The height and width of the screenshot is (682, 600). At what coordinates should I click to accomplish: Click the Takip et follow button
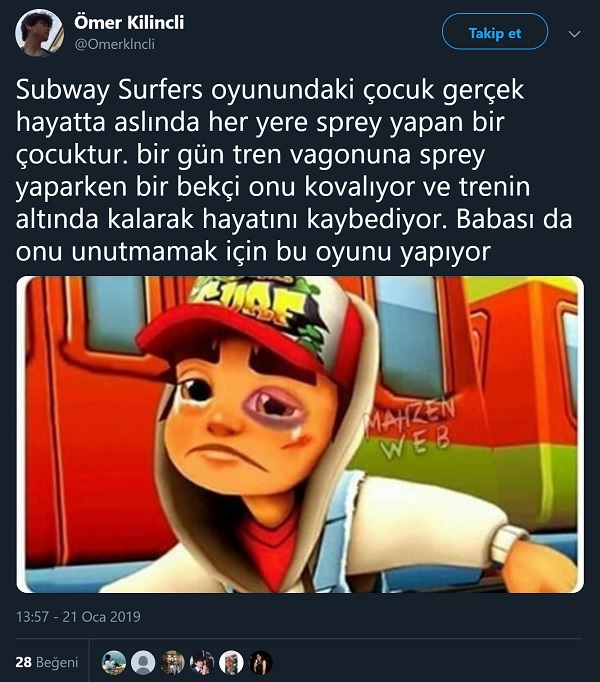pos(495,32)
